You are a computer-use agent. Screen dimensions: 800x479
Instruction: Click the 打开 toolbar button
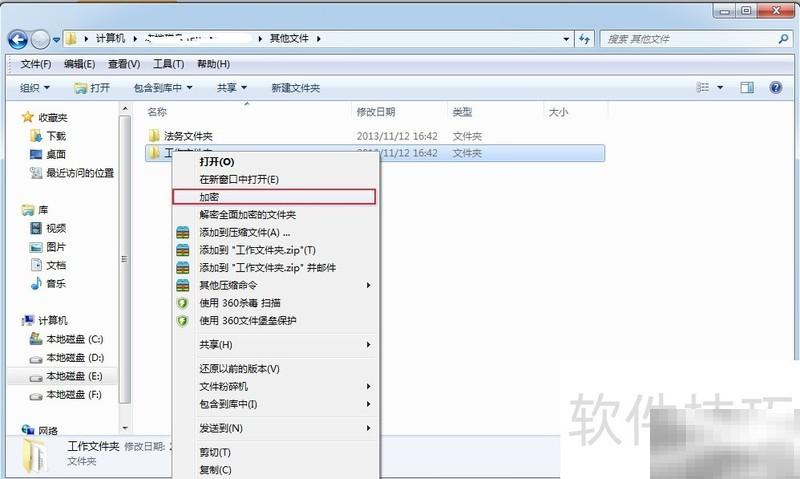92,88
